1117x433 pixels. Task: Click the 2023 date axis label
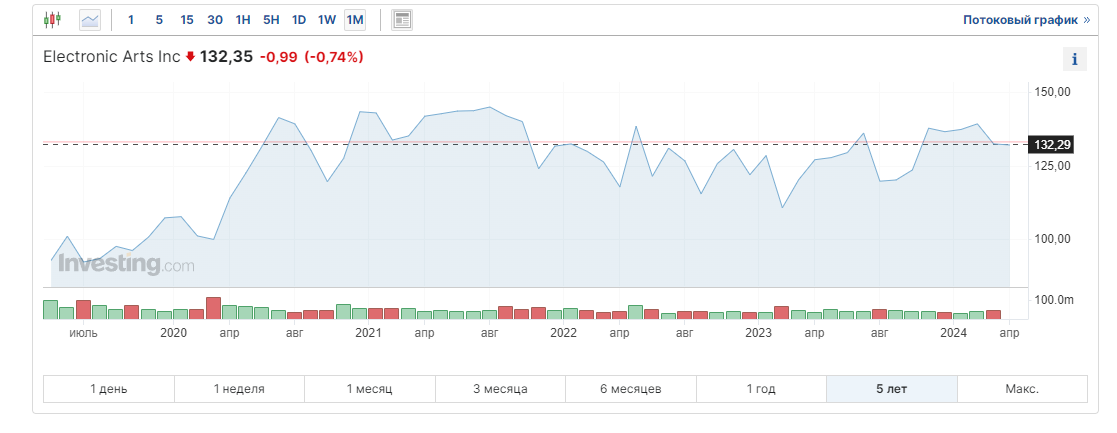point(759,333)
